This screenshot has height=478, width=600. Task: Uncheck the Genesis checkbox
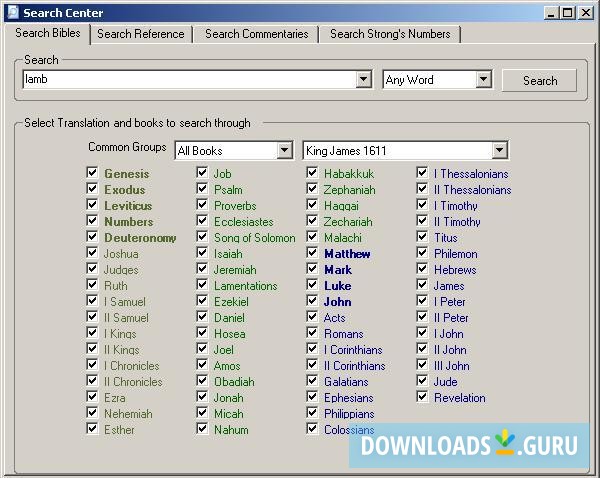pos(92,173)
